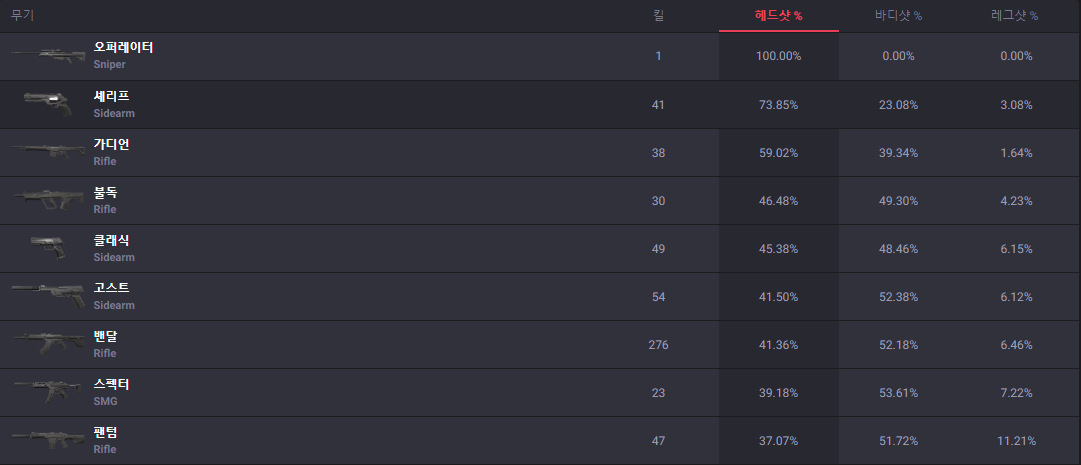The height and width of the screenshot is (465, 1081).
Task: Click the 276 kills value for Vandal
Action: point(658,345)
